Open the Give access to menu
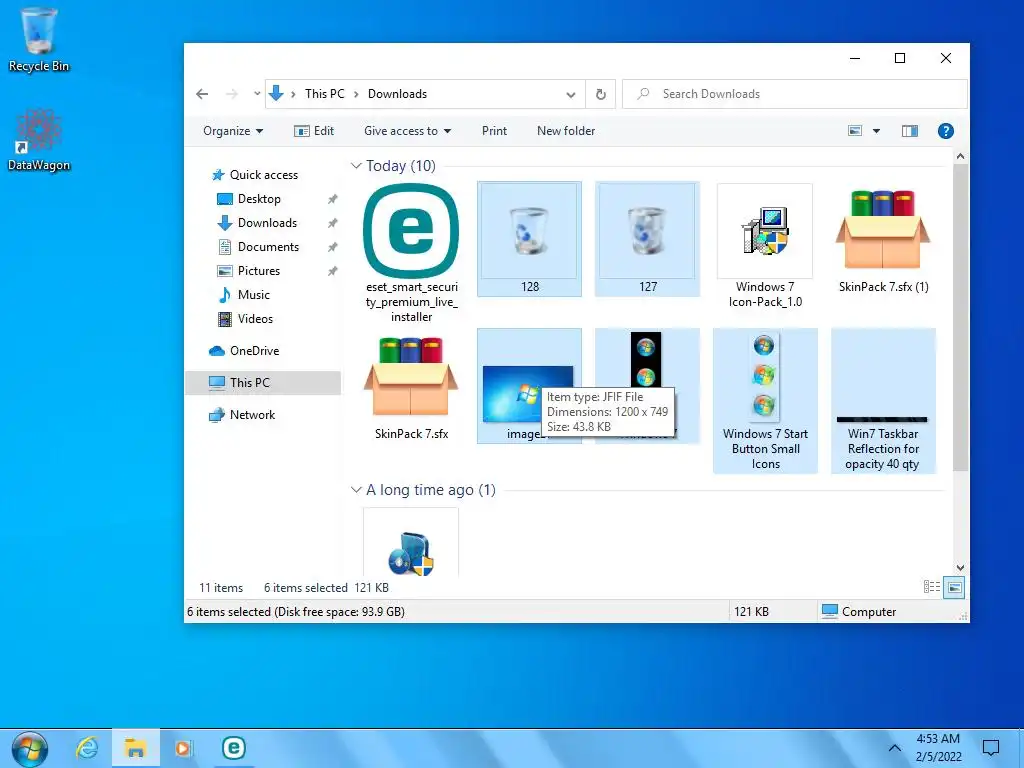 pyautogui.click(x=408, y=131)
